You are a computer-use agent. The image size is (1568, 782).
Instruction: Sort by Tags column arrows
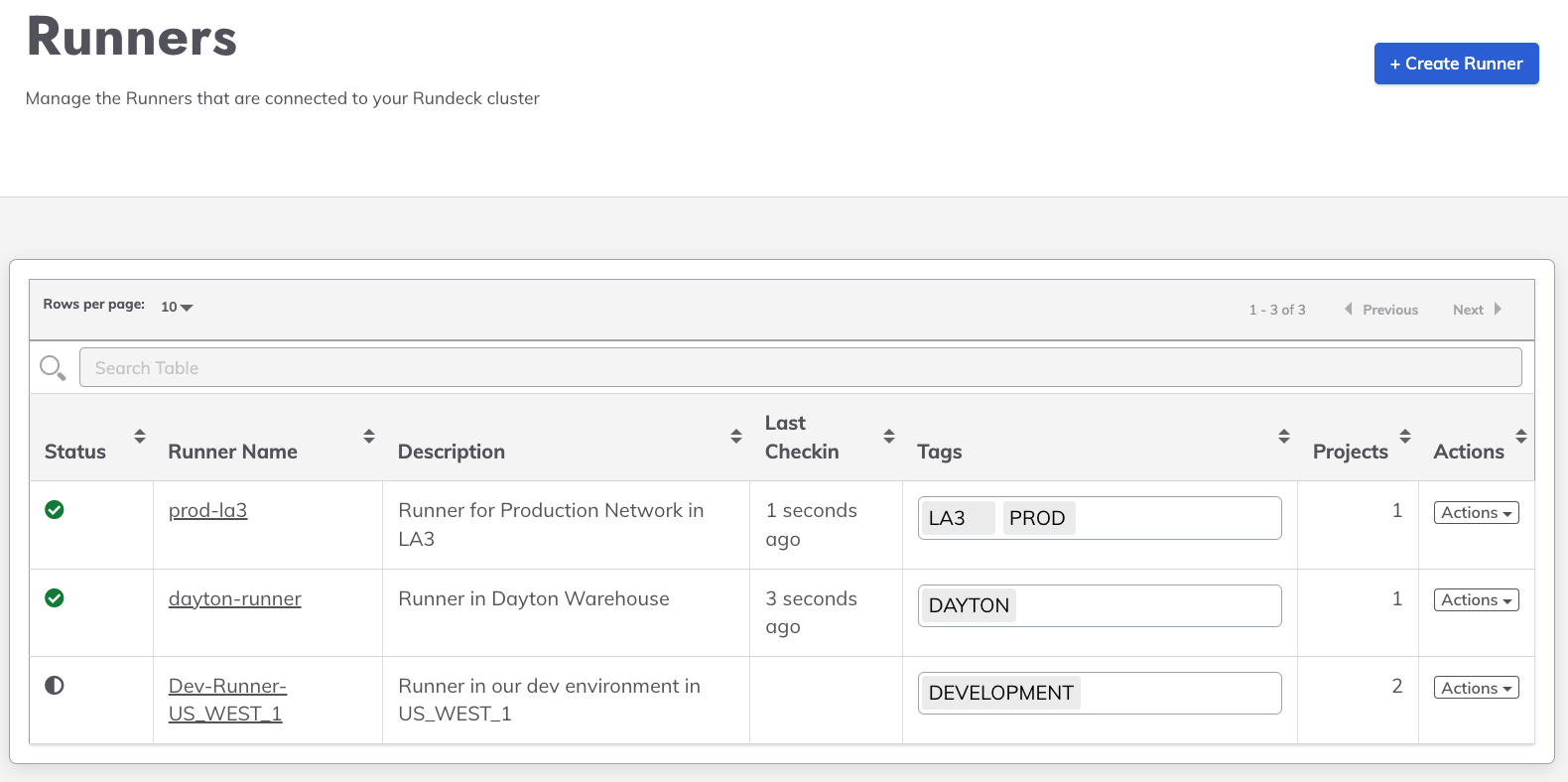pyautogui.click(x=1284, y=437)
